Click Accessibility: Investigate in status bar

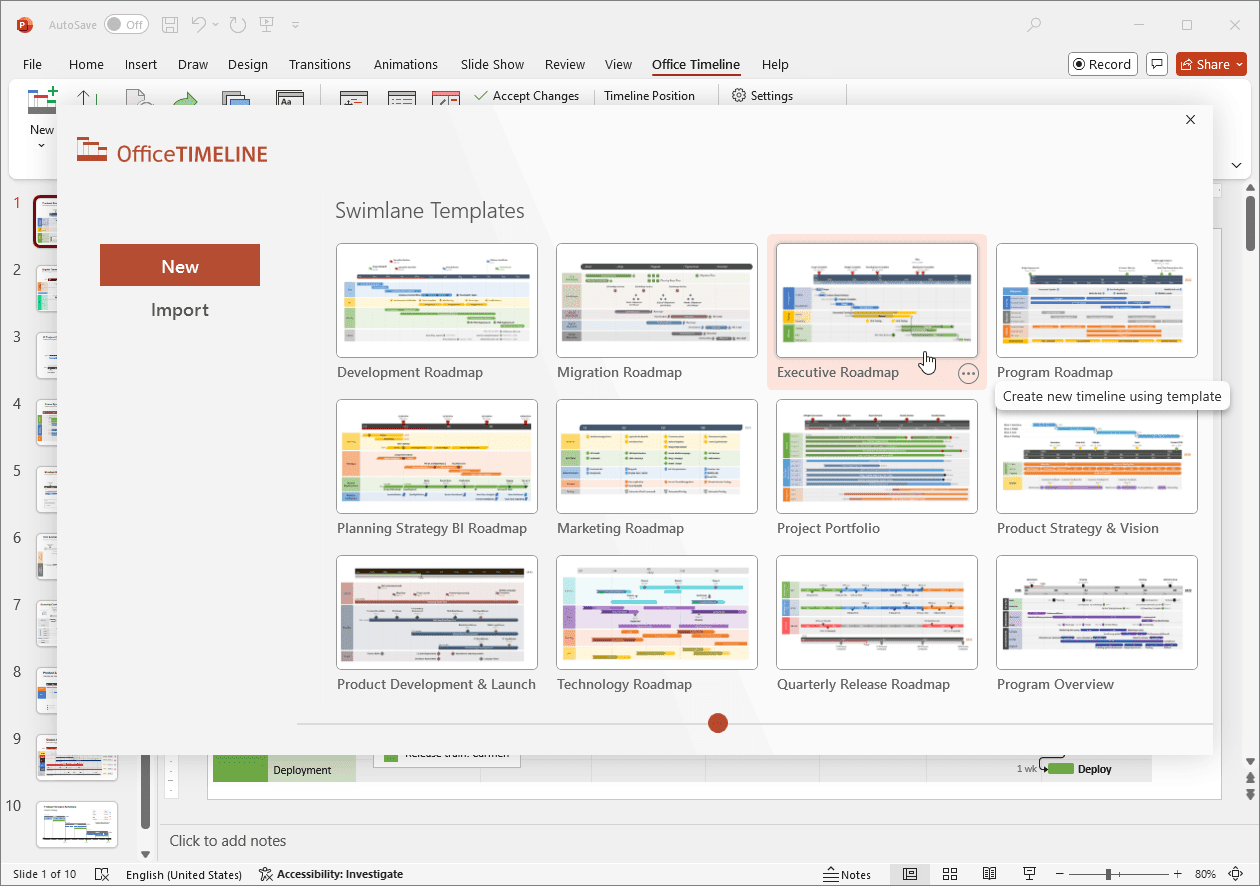(x=331, y=874)
